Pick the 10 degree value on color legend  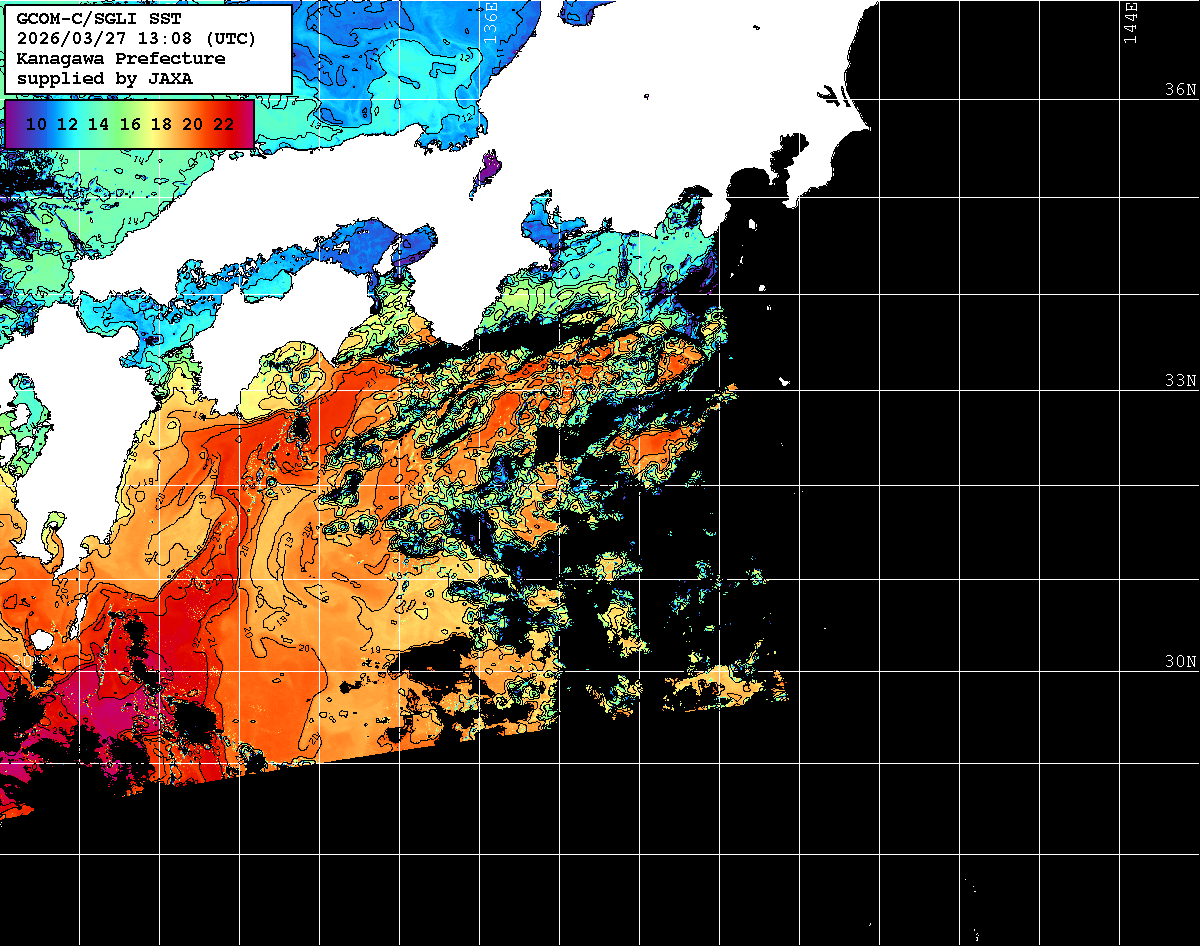[x=37, y=124]
